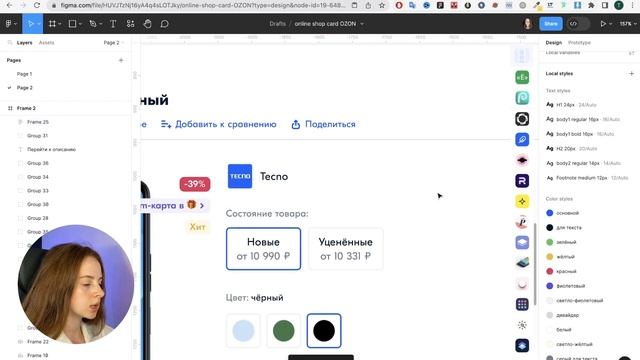
Task: Toggle Dev Mode switch
Action: point(578,24)
